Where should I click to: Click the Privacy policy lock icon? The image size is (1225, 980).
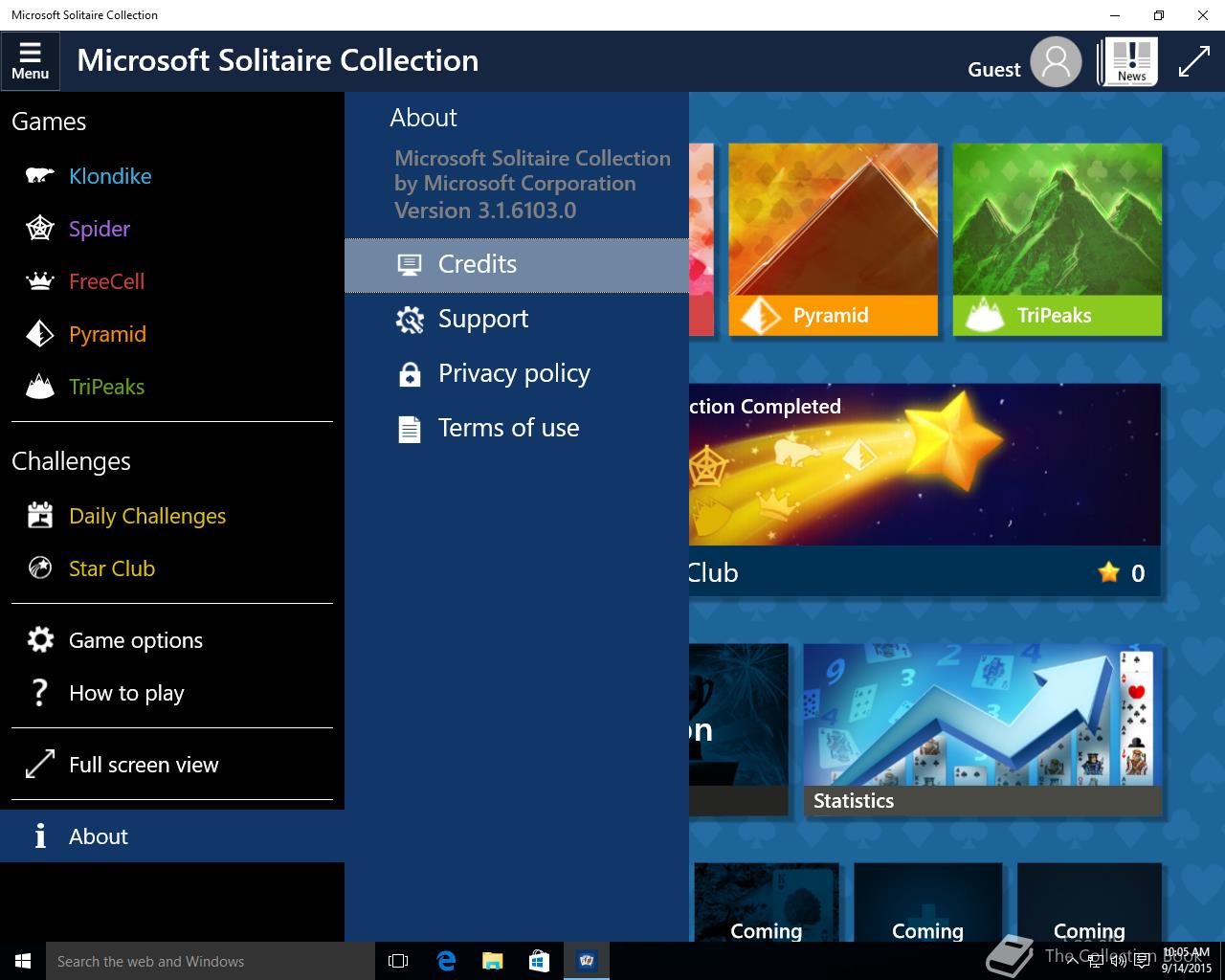[x=410, y=374]
